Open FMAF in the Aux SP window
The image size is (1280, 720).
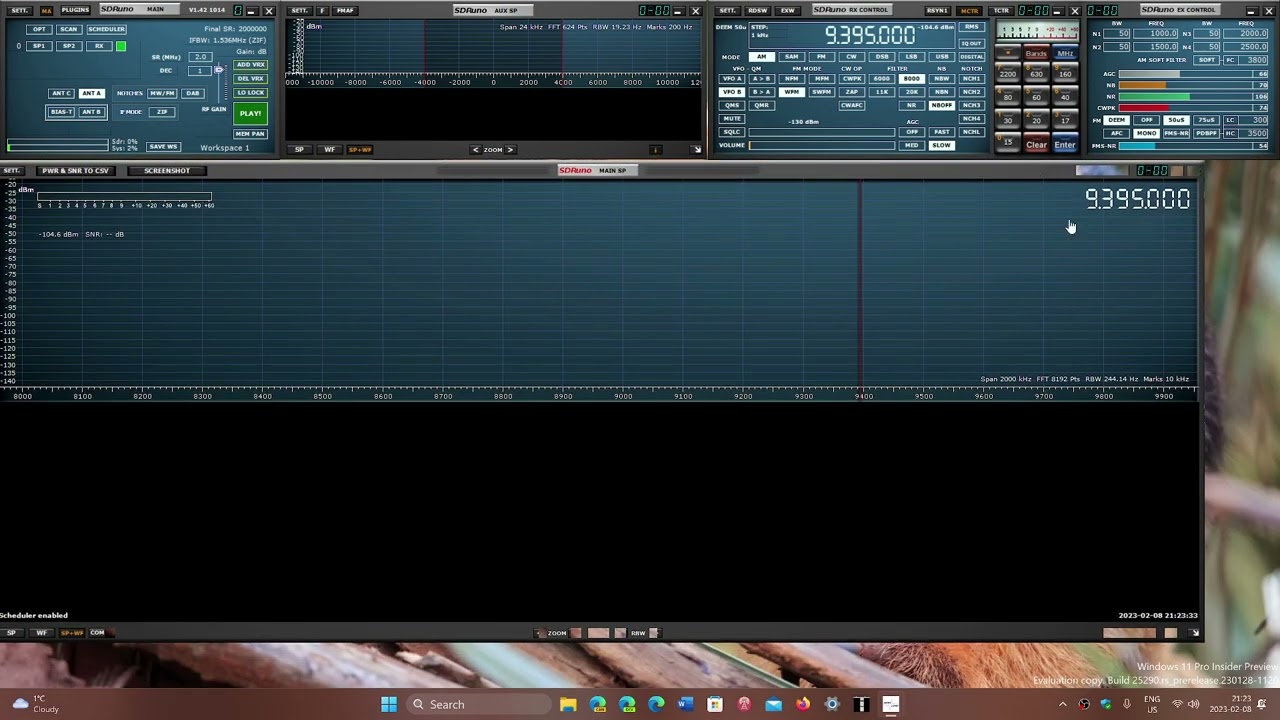(x=345, y=10)
